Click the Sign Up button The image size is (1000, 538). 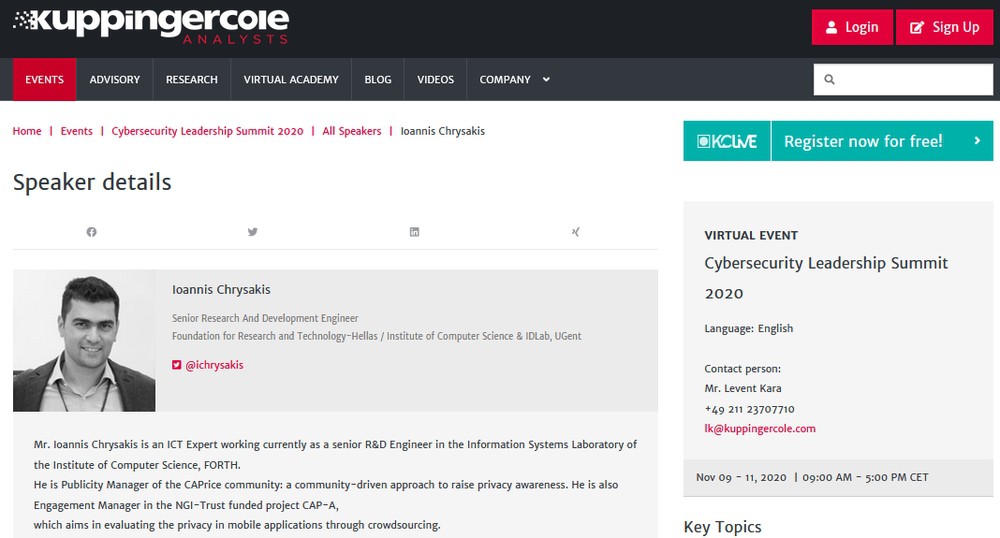[x=944, y=27]
